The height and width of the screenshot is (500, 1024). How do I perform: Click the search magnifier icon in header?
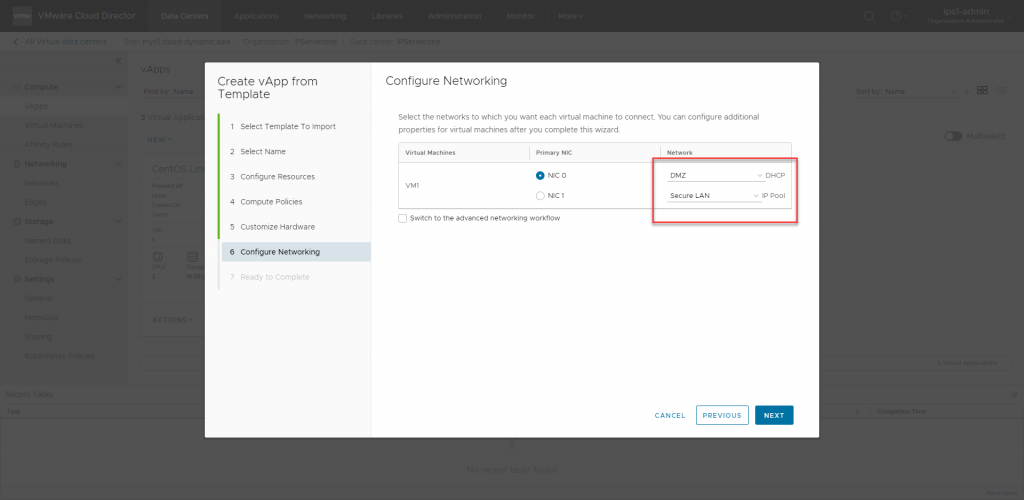[869, 16]
